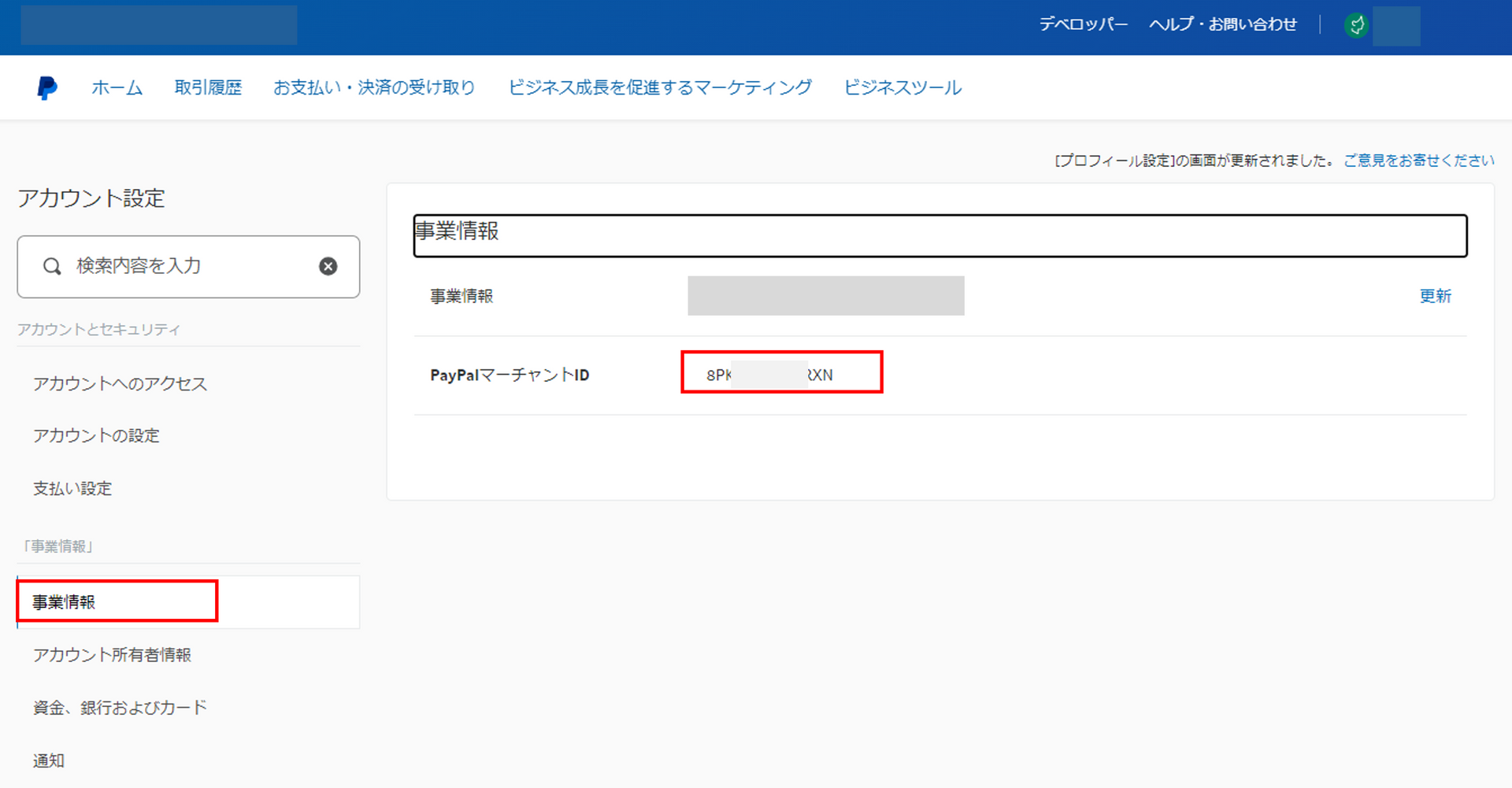Open ヘルプ・お問い合わせ link
1512x788 pixels.
1222,24
